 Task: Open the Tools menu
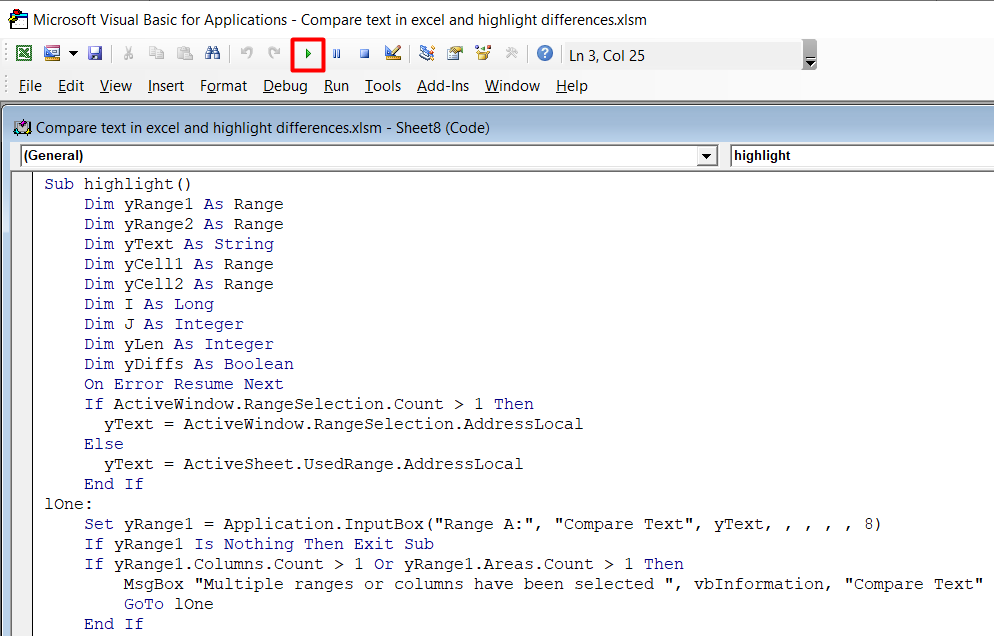pyautogui.click(x=383, y=86)
